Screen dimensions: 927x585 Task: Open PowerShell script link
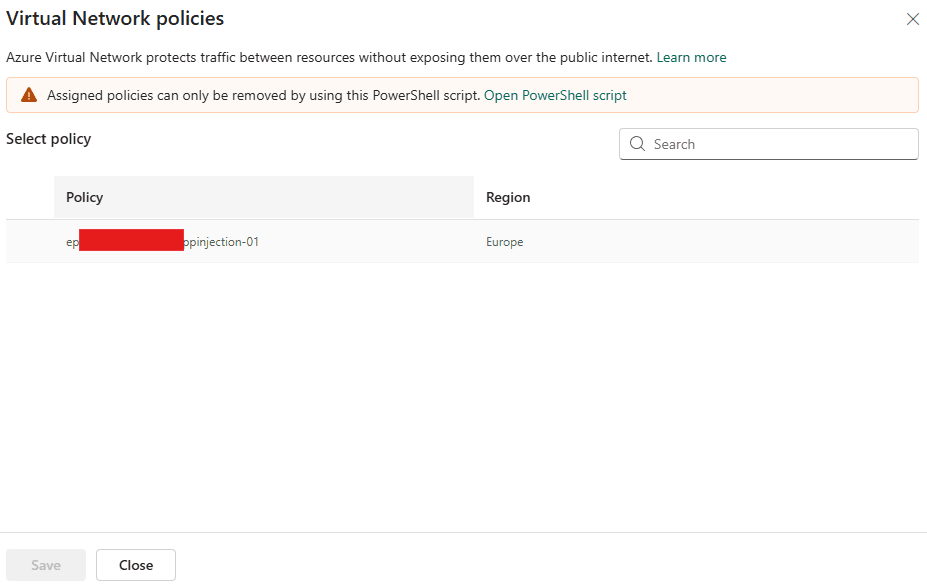point(555,95)
